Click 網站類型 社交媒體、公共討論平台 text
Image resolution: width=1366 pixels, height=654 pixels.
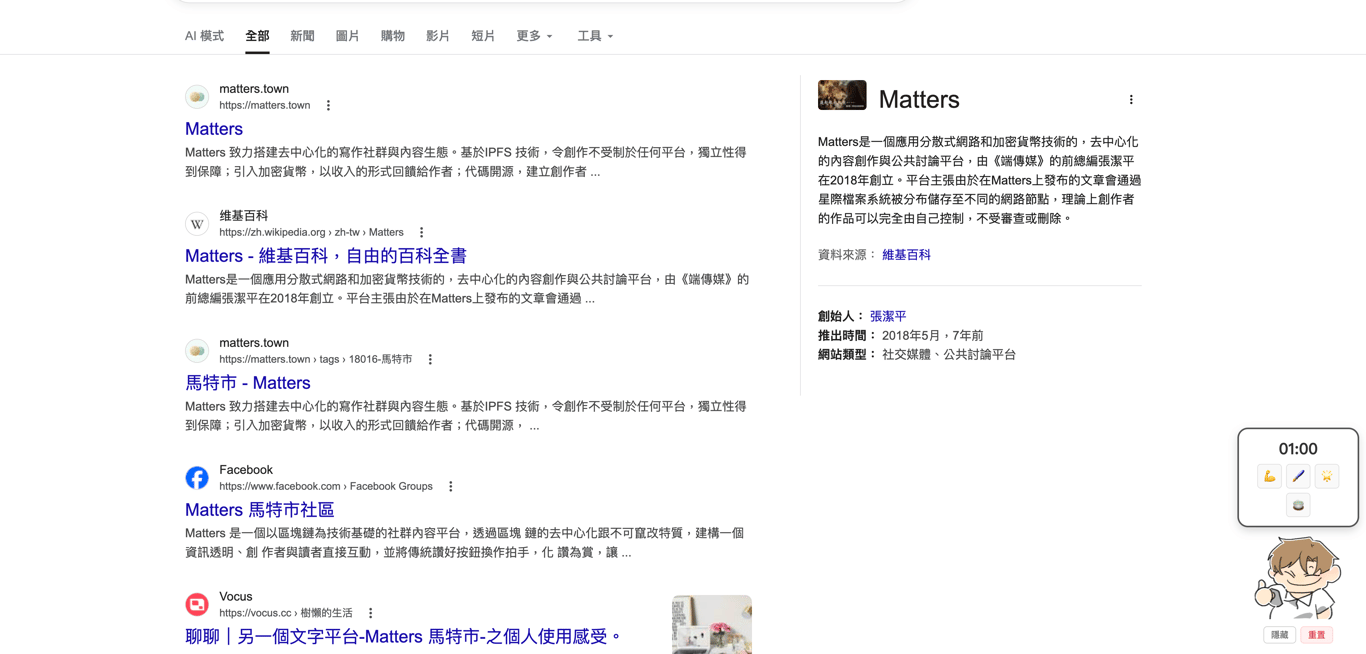coord(917,354)
